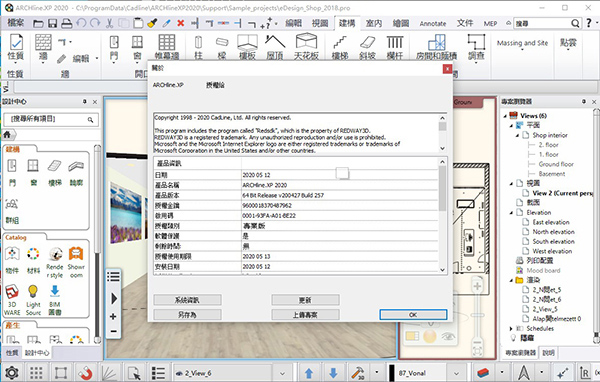The height and width of the screenshot is (382, 600).
Task: Pin the 設計中心 panel with the pushpin
Action: (x=85, y=102)
